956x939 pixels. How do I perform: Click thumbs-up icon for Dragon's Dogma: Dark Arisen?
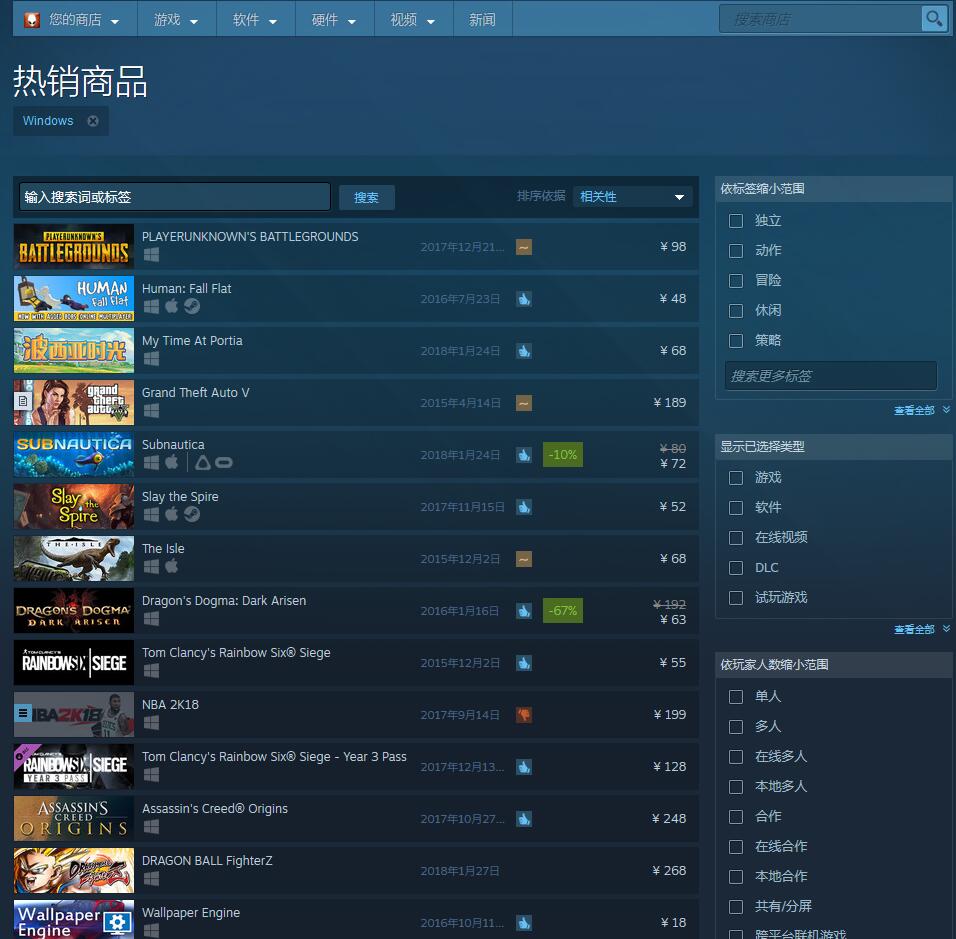click(524, 611)
